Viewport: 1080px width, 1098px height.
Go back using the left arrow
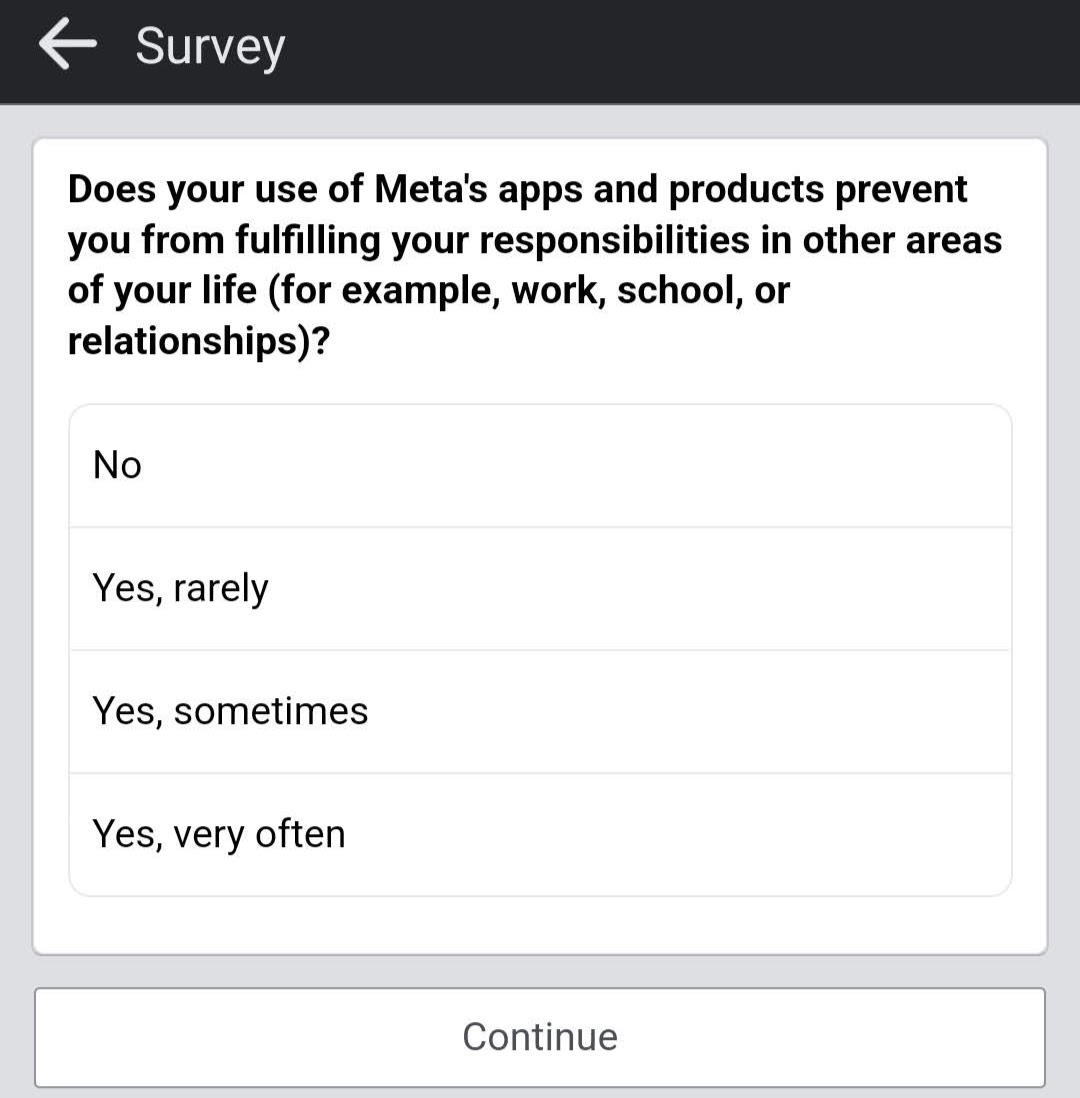coord(67,43)
